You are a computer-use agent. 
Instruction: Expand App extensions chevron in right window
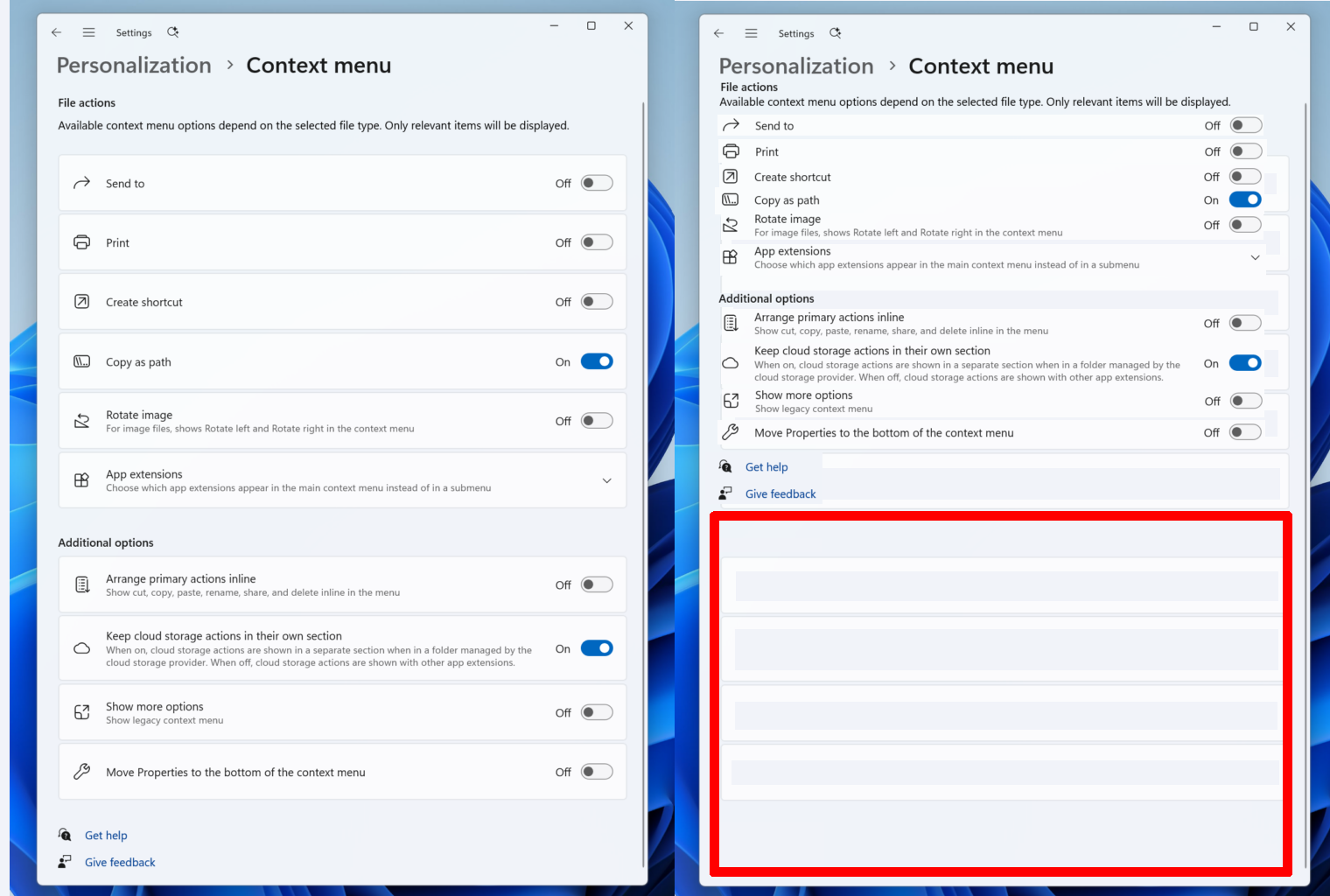[x=1255, y=257]
